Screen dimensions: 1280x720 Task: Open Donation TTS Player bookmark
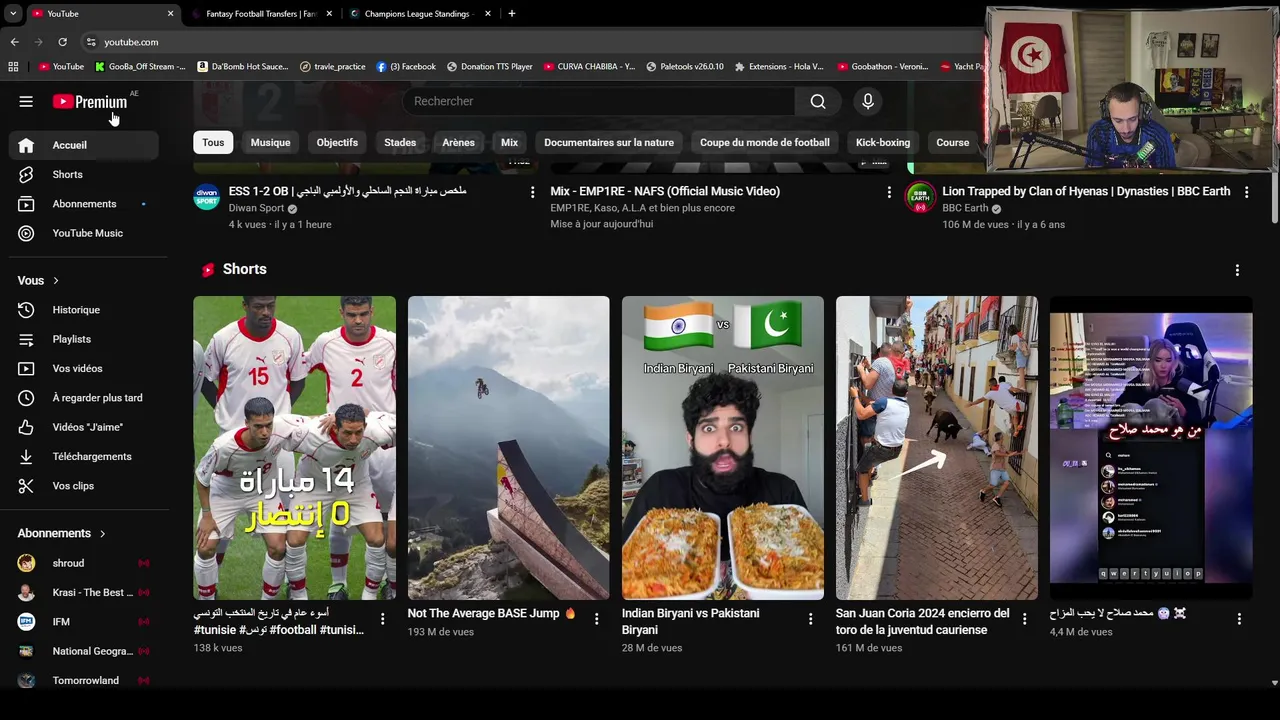[x=489, y=67]
